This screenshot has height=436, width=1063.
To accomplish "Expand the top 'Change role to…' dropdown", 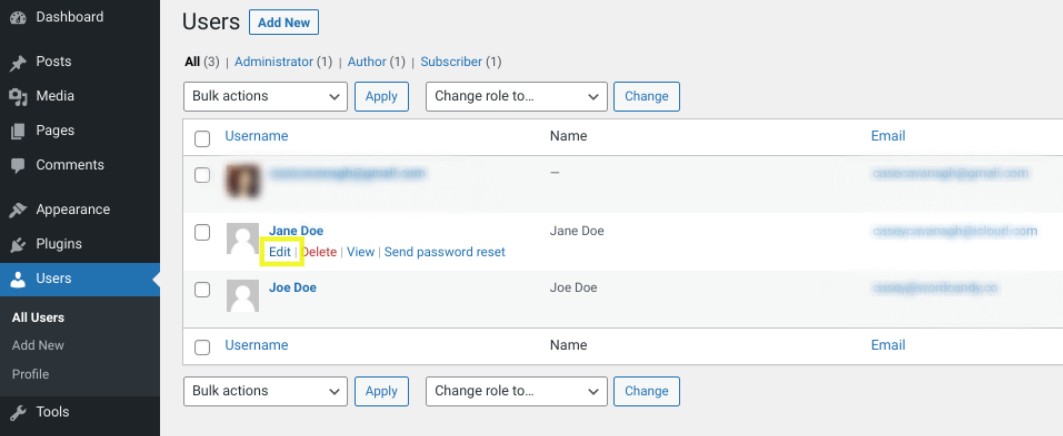I will (x=516, y=96).
